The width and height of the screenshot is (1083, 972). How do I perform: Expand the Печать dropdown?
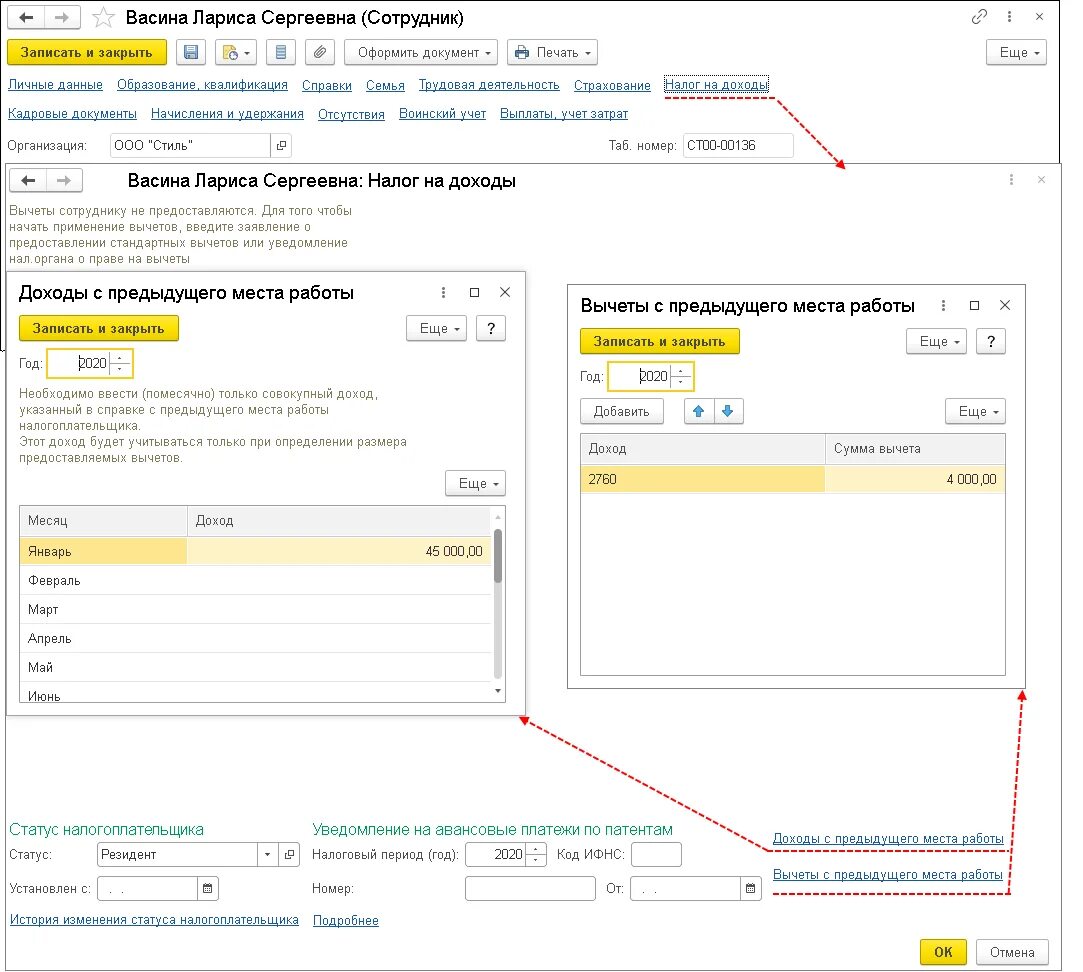[x=552, y=53]
